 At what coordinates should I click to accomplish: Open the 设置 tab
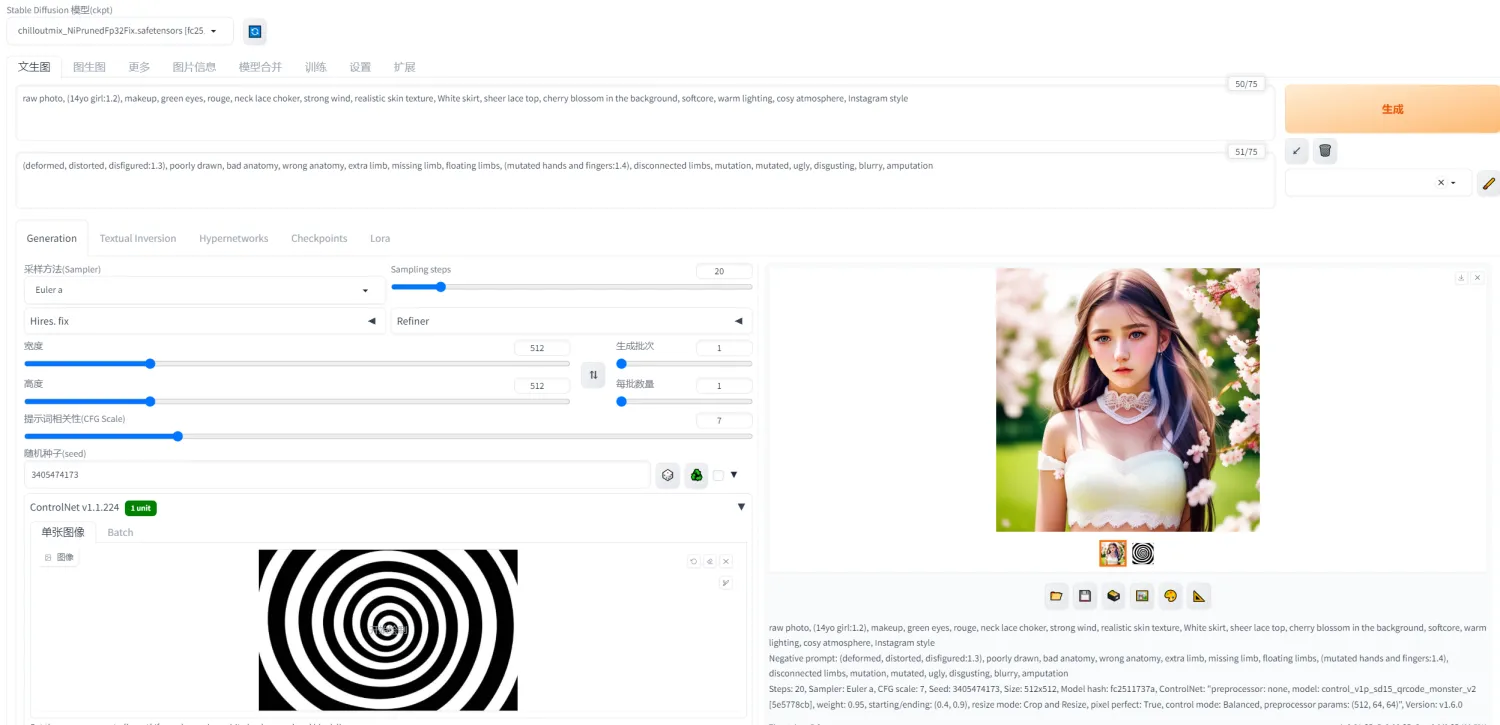[360, 67]
